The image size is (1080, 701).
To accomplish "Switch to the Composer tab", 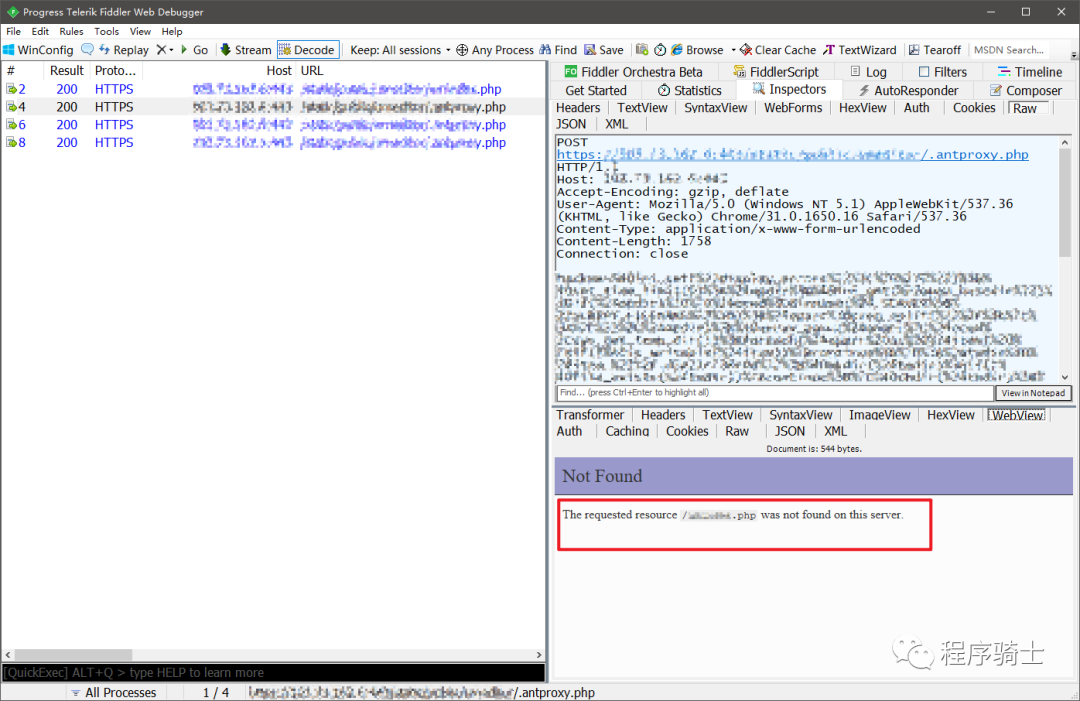I will tap(1026, 90).
